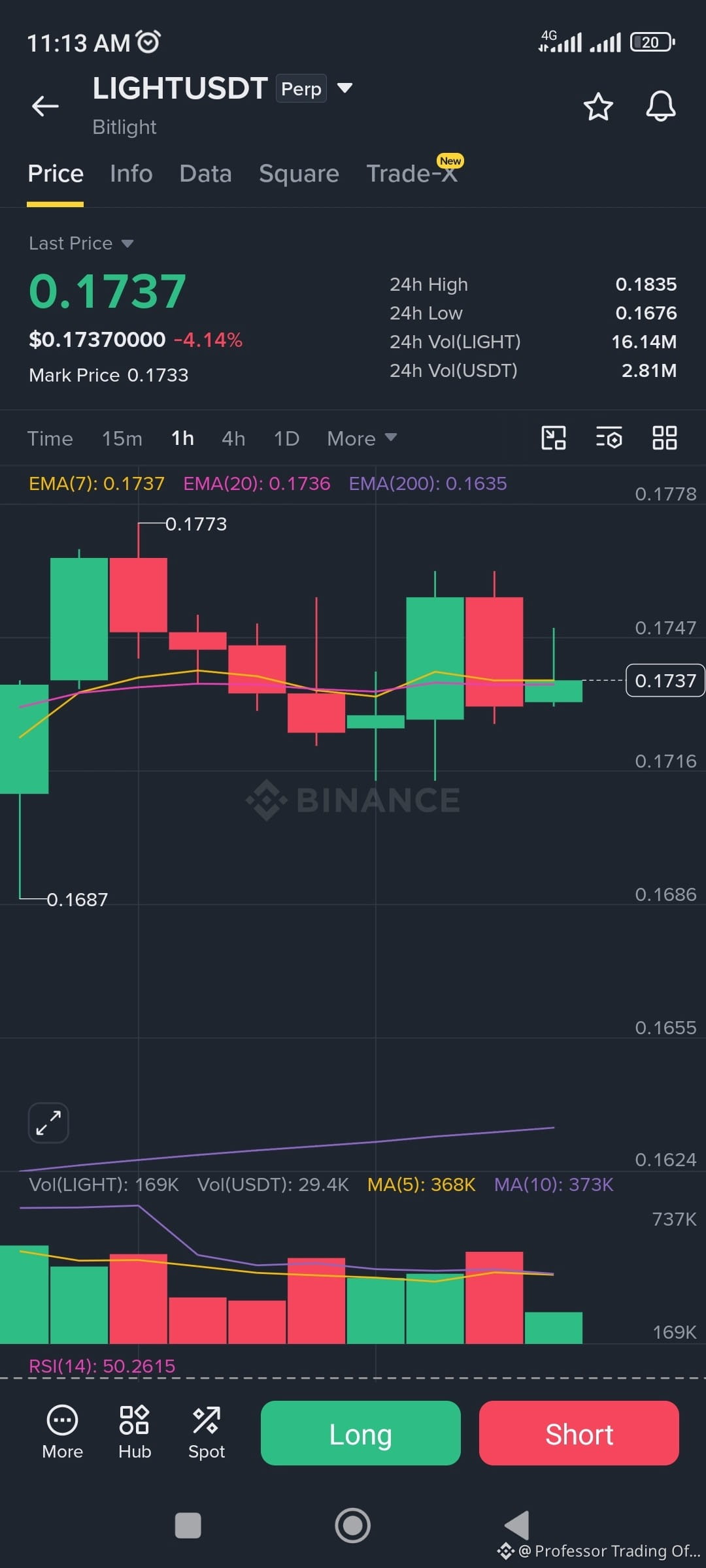Open the Last Price dropdown
Image resolution: width=706 pixels, height=1568 pixels.
tap(81, 243)
